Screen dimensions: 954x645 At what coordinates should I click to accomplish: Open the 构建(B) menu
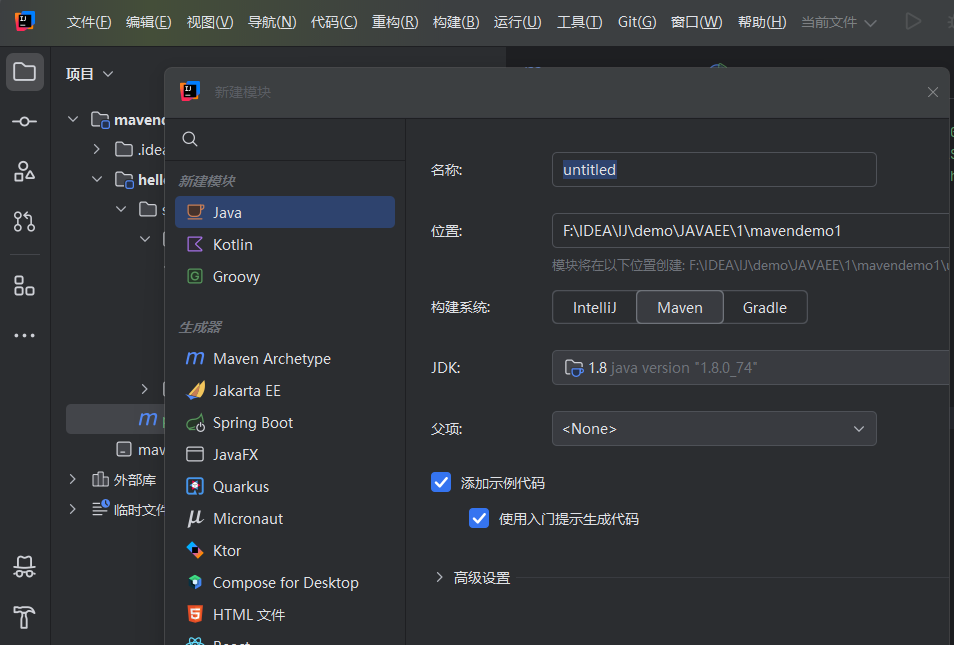[x=456, y=22]
